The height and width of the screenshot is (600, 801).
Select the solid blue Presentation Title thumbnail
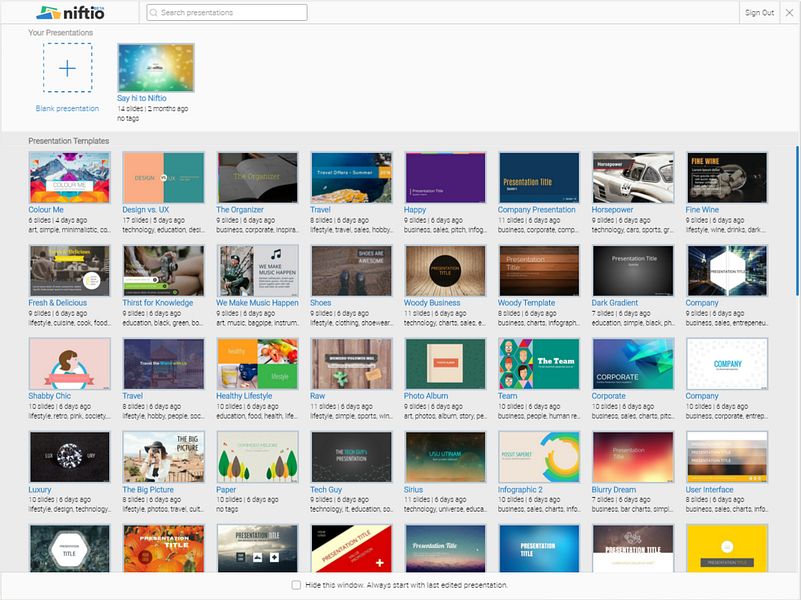pos(539,548)
